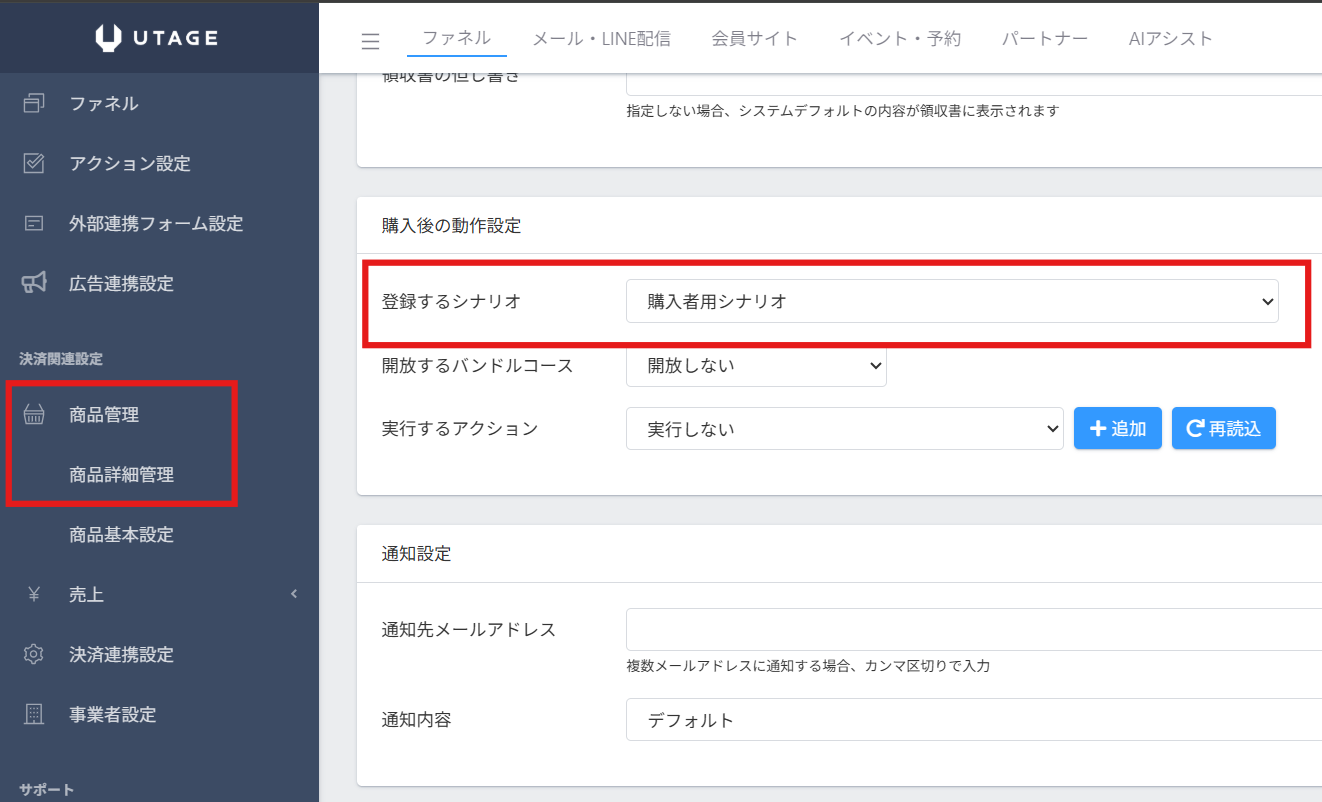Switch to the 会員サイト tab

[754, 39]
